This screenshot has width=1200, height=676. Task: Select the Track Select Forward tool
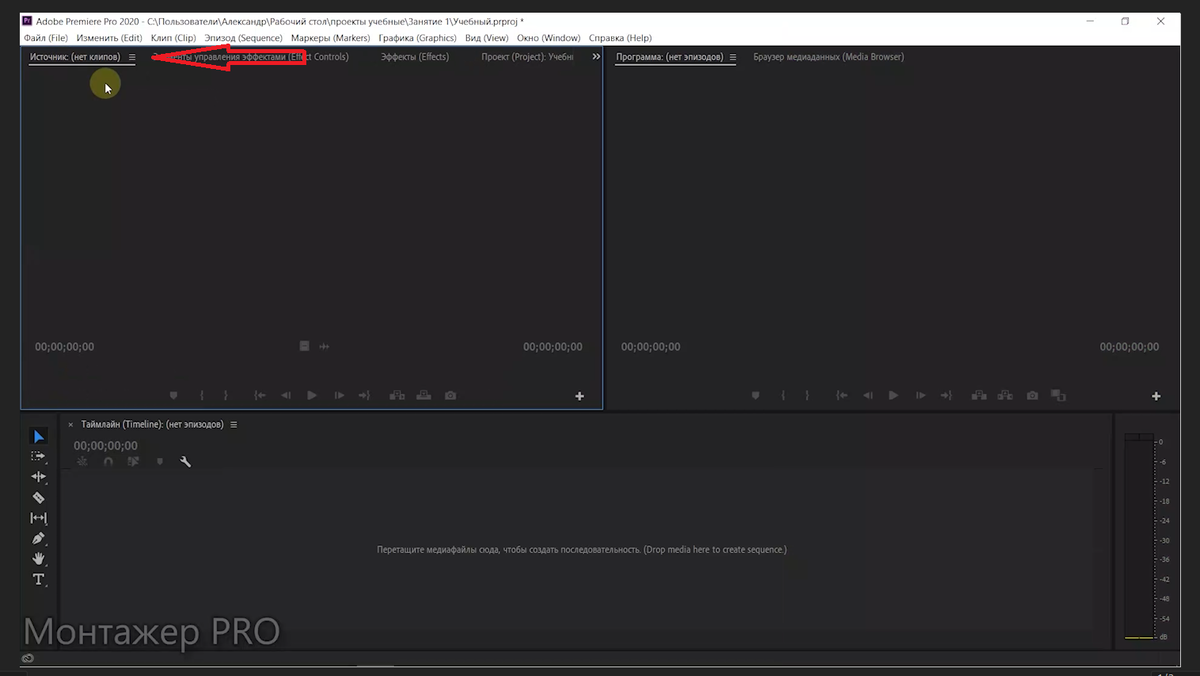coord(38,456)
